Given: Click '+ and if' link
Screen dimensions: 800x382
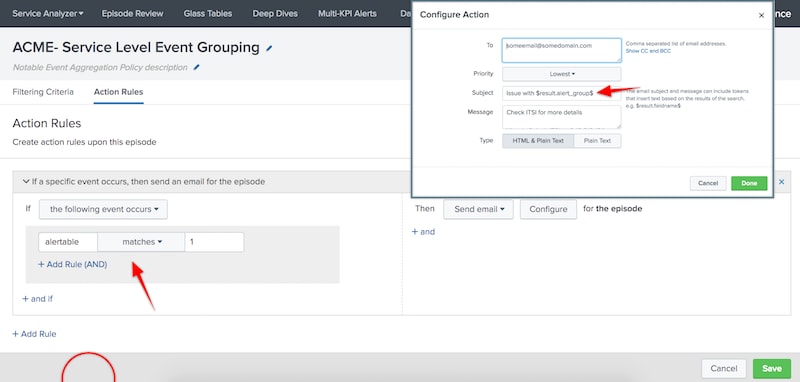Looking at the screenshot, I should [37, 299].
